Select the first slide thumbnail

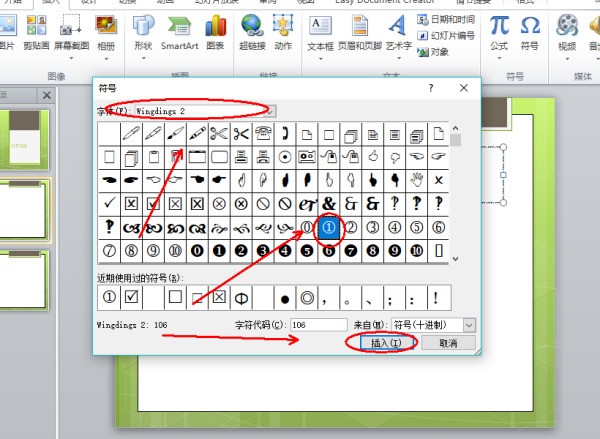pos(24,139)
